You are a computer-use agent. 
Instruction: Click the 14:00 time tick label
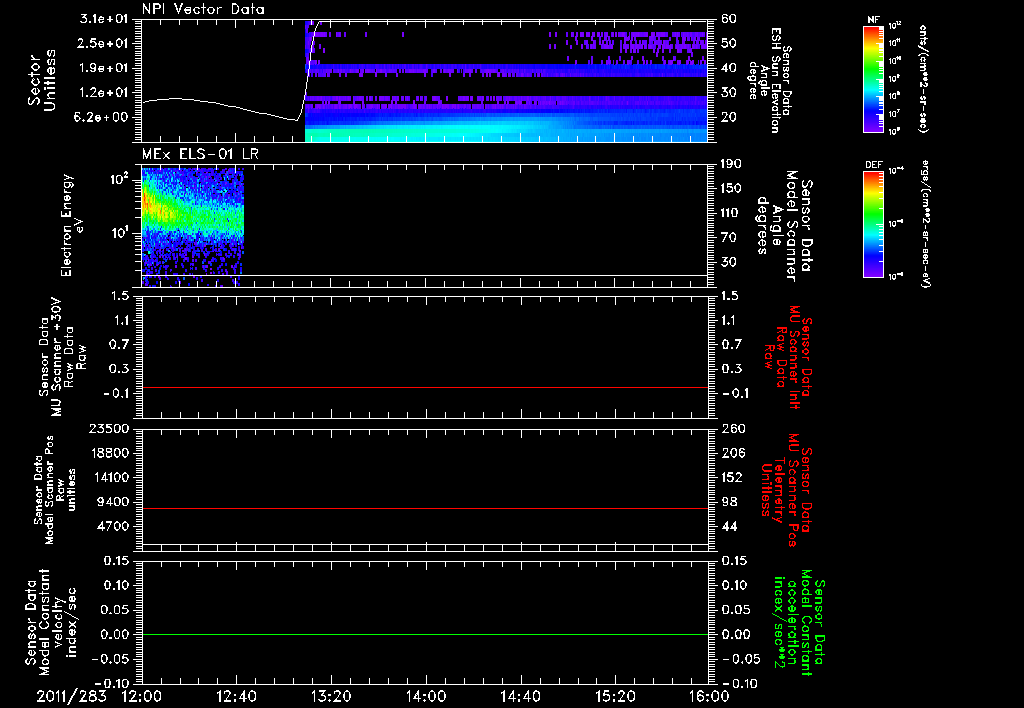pos(426,696)
